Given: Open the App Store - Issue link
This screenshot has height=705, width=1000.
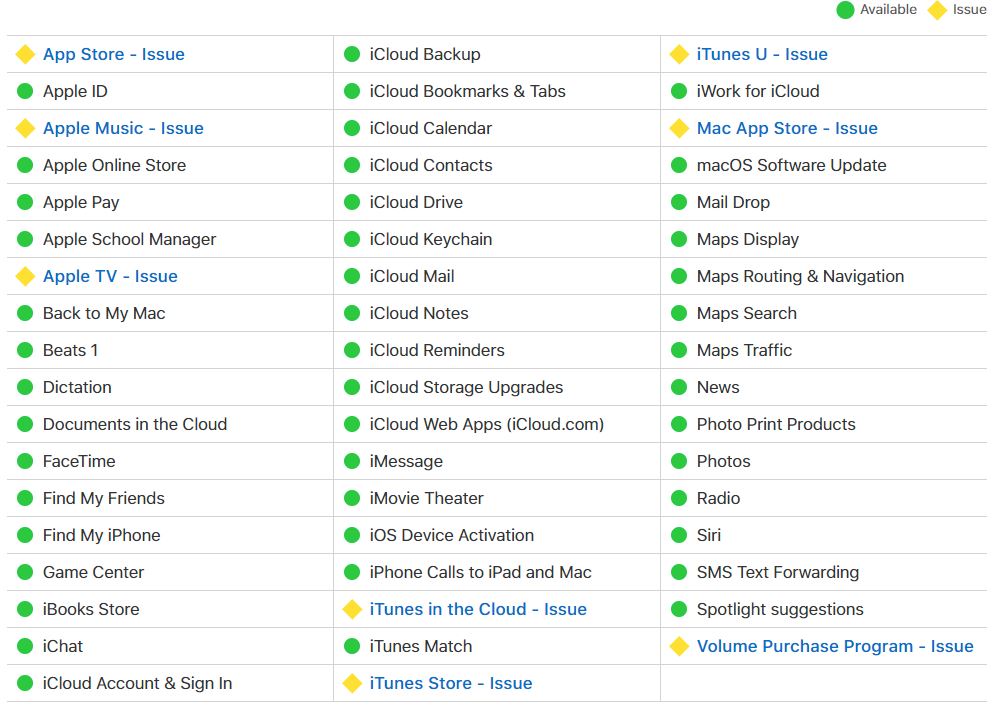Looking at the screenshot, I should 114,54.
